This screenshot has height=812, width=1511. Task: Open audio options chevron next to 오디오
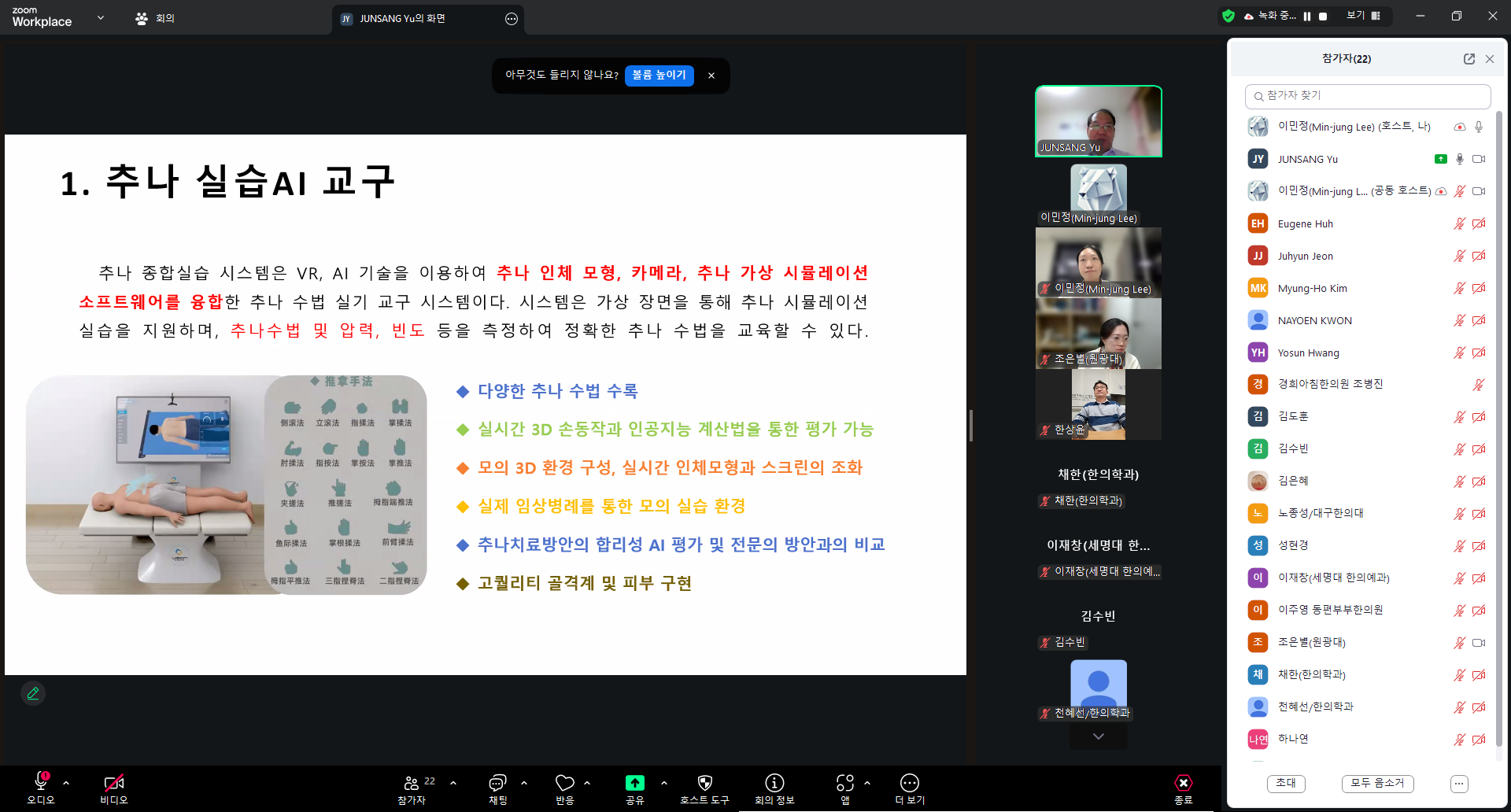point(66,783)
